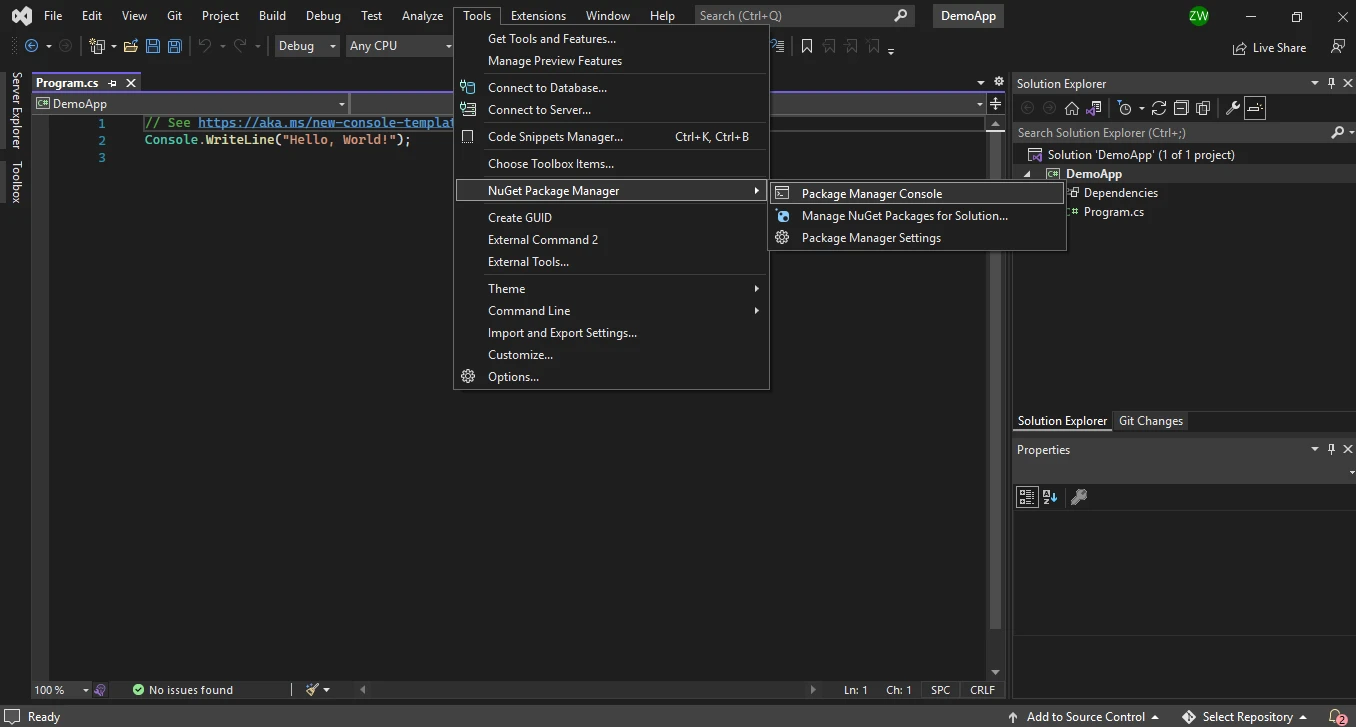This screenshot has width=1356, height=727.
Task: Collapse the DemoApp project node
Action: (1027, 174)
